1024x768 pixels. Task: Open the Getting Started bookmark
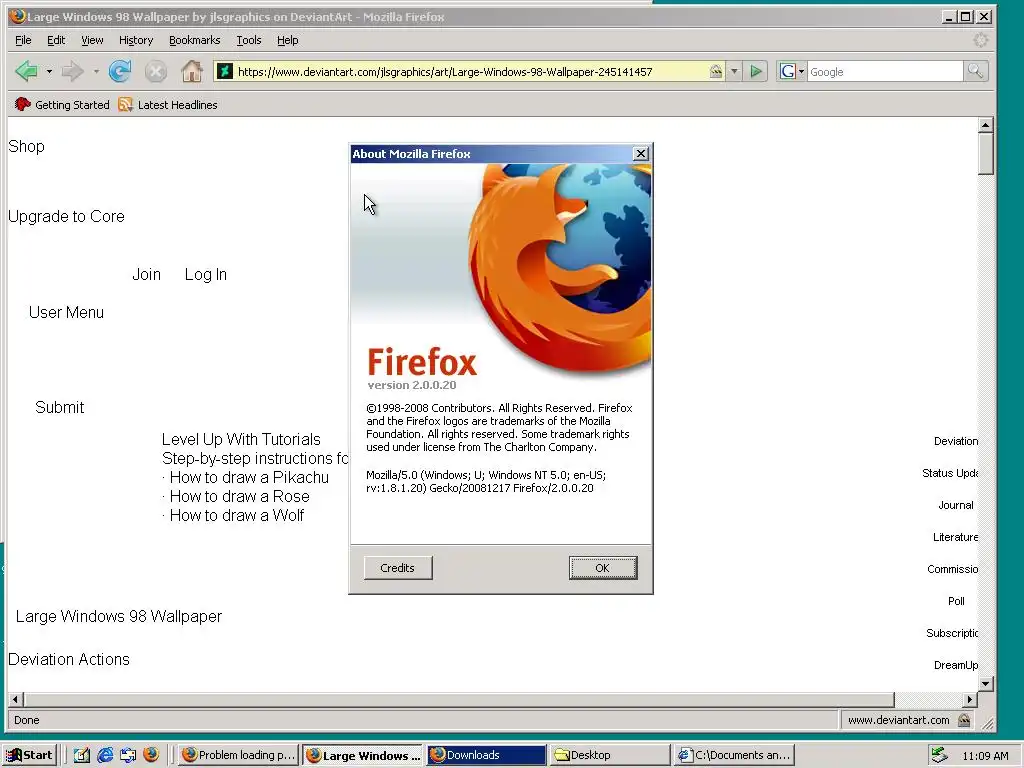tap(62, 104)
